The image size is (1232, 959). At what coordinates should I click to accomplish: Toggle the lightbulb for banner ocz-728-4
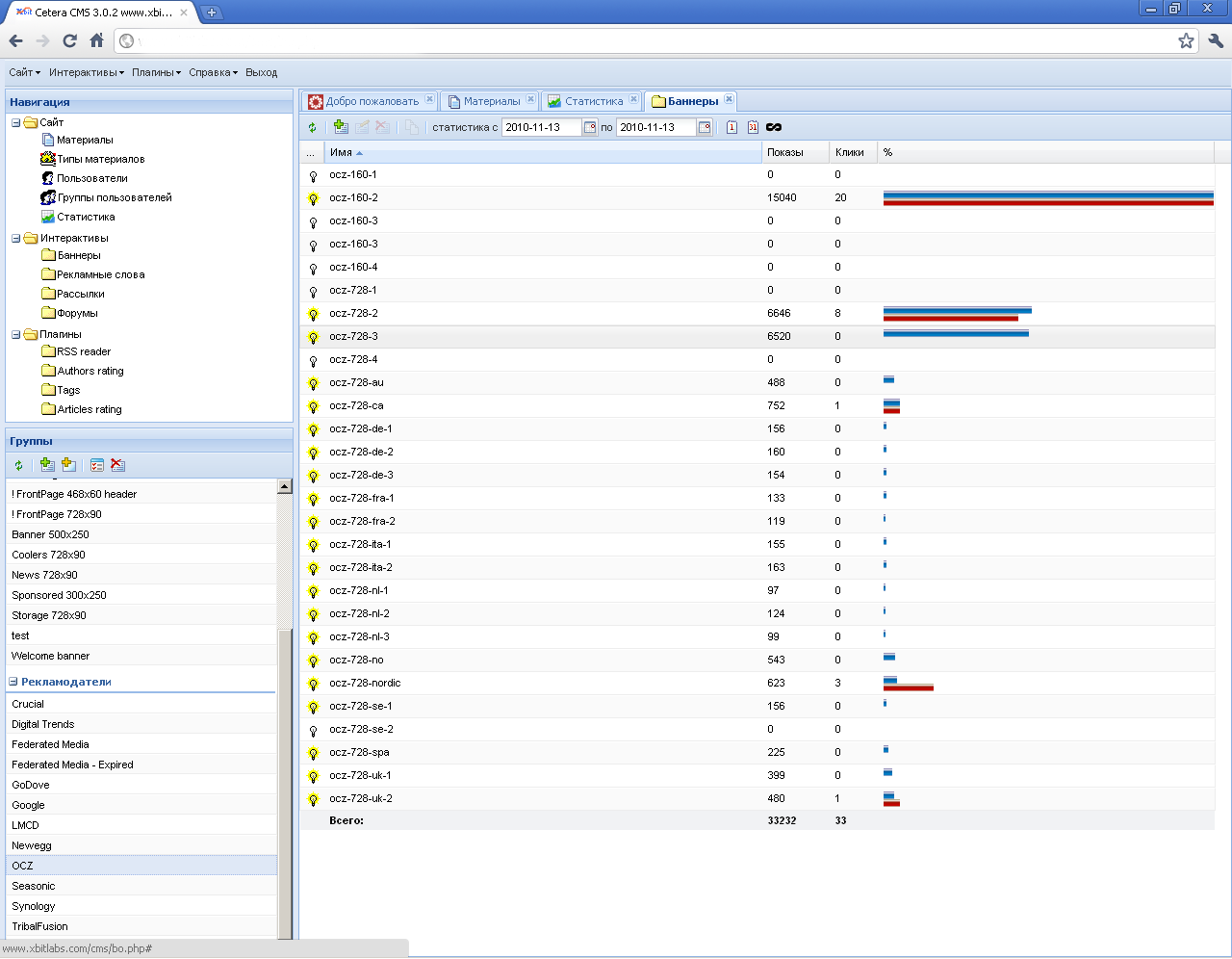(x=313, y=360)
